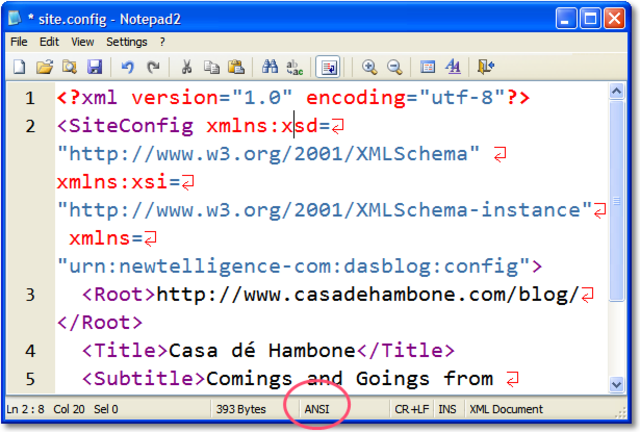
Task: Click the XMLSchema-instance URL string
Action: pos(324,210)
